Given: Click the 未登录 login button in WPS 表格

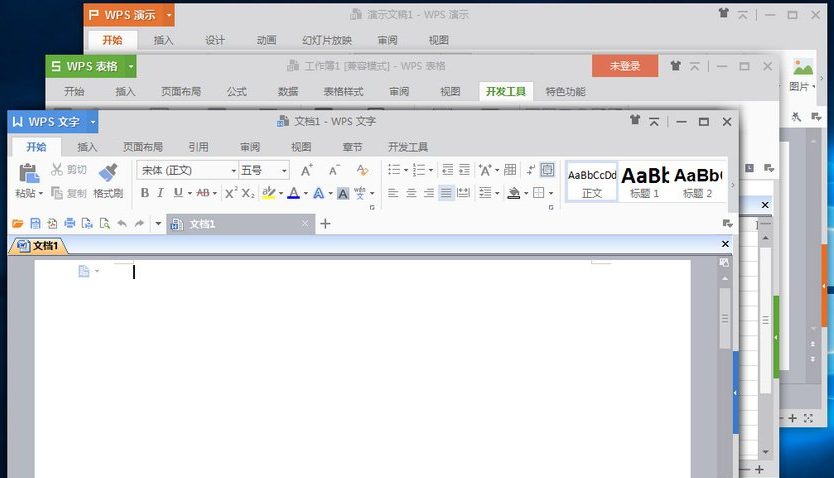Looking at the screenshot, I should 625,66.
